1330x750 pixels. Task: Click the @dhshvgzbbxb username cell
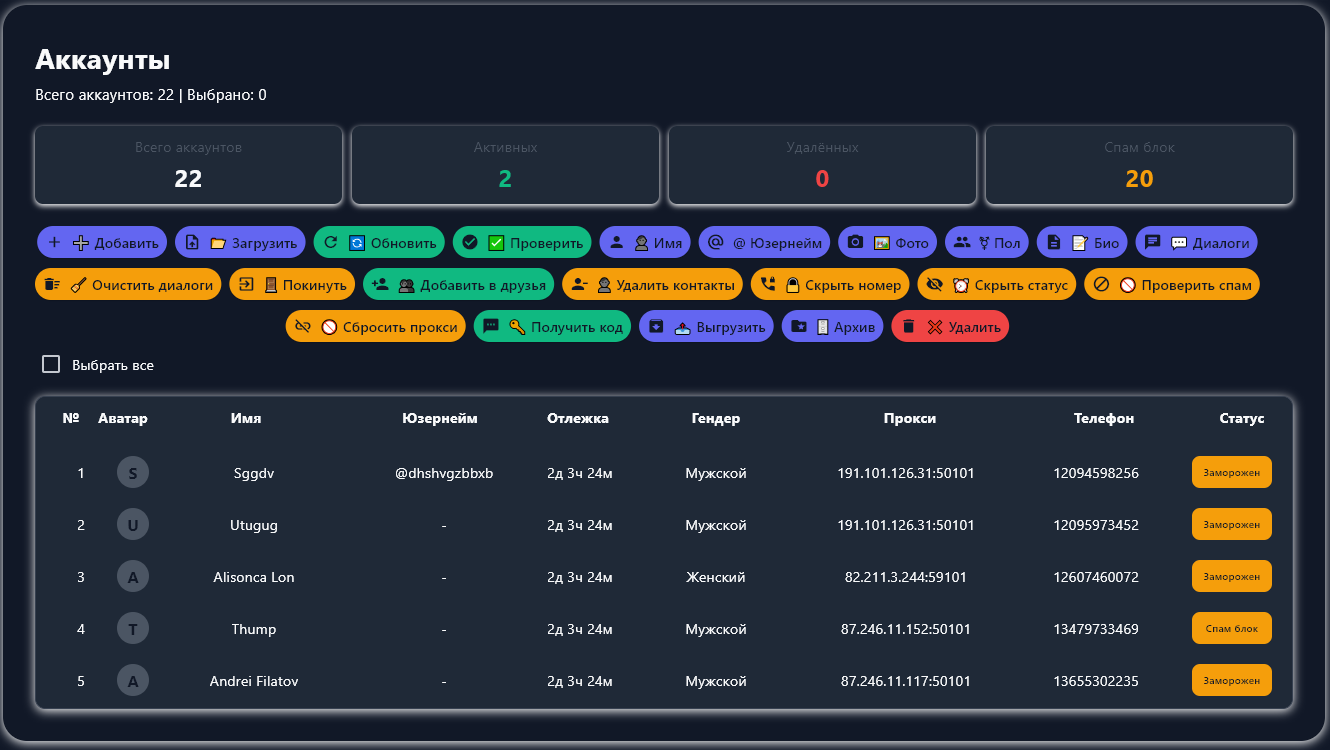pyautogui.click(x=444, y=473)
